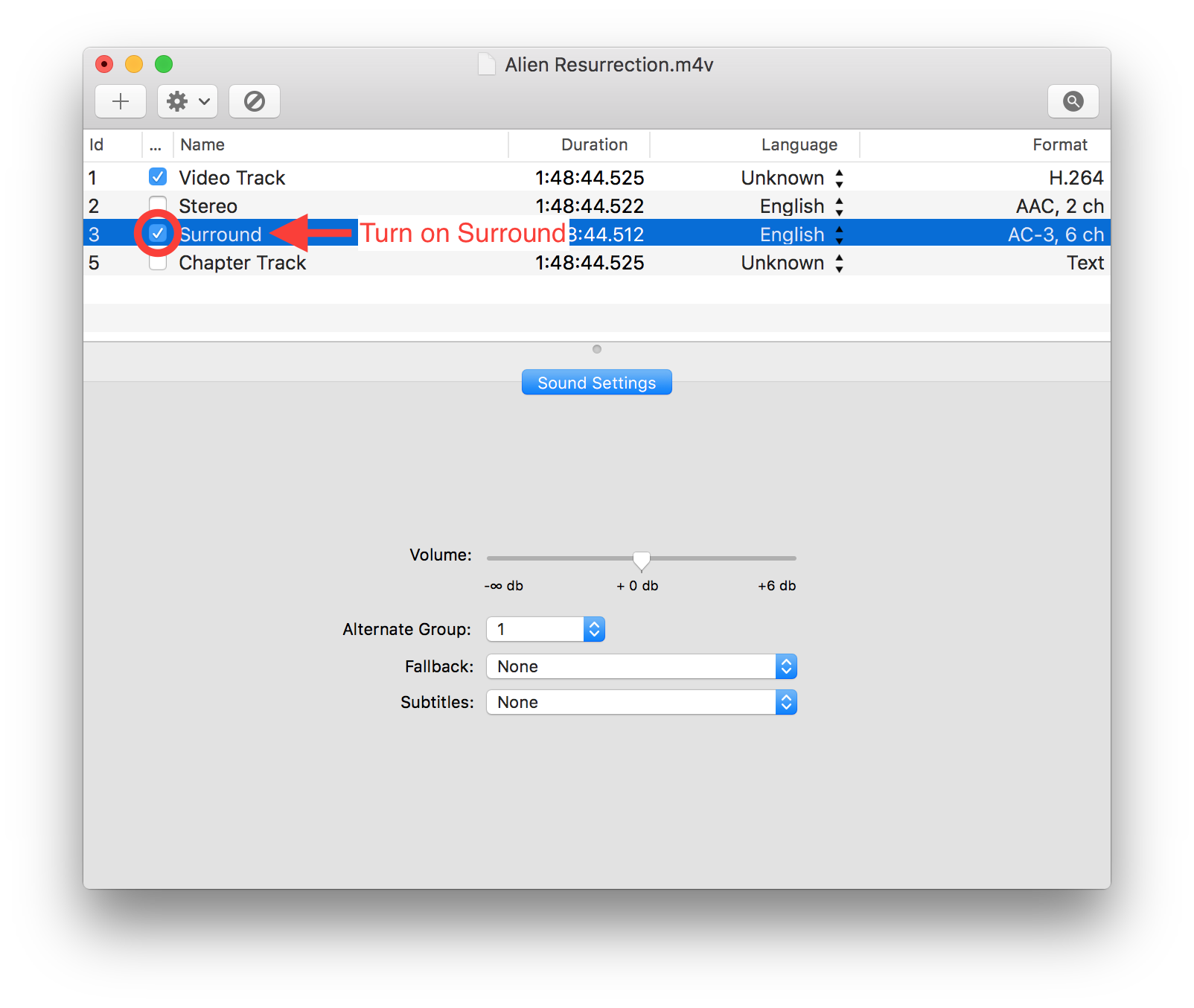This screenshot has height=1008, width=1194.
Task: Click the AC-3, 6 ch format cell
Action: [1056, 235]
